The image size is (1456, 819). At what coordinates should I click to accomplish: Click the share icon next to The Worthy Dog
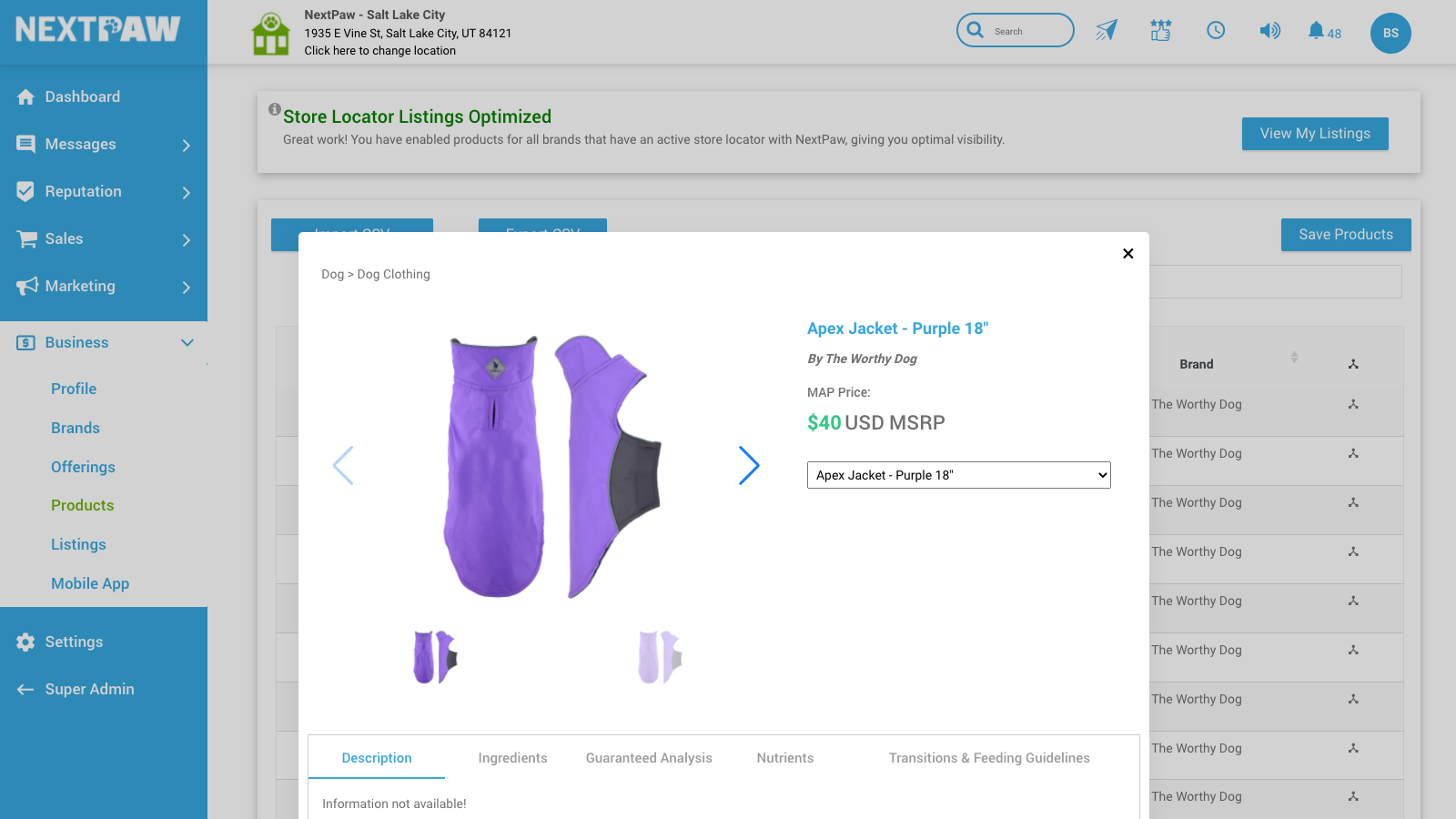[x=1353, y=404]
